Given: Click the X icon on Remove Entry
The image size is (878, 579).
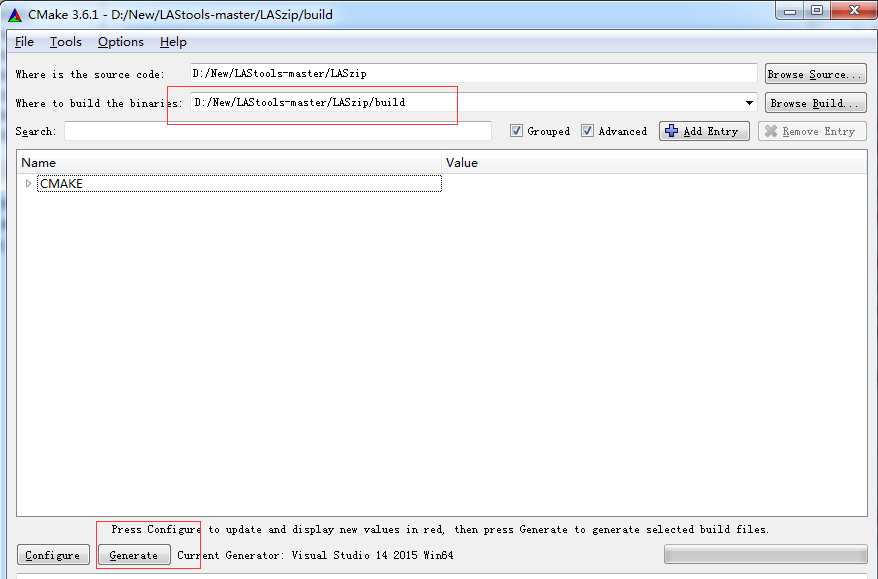Looking at the screenshot, I should [771, 131].
